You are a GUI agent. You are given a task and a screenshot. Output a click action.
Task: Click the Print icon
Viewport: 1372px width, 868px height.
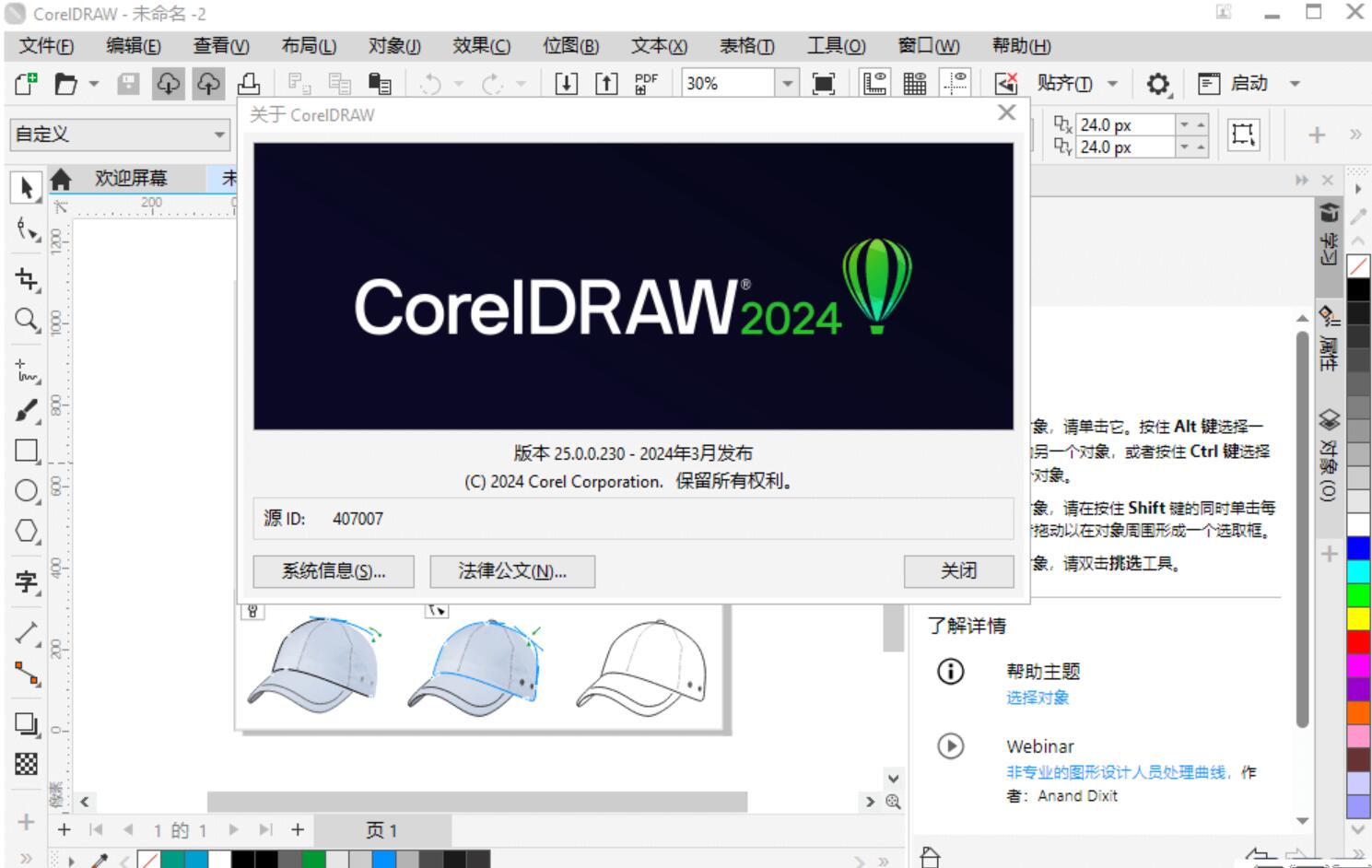(249, 84)
